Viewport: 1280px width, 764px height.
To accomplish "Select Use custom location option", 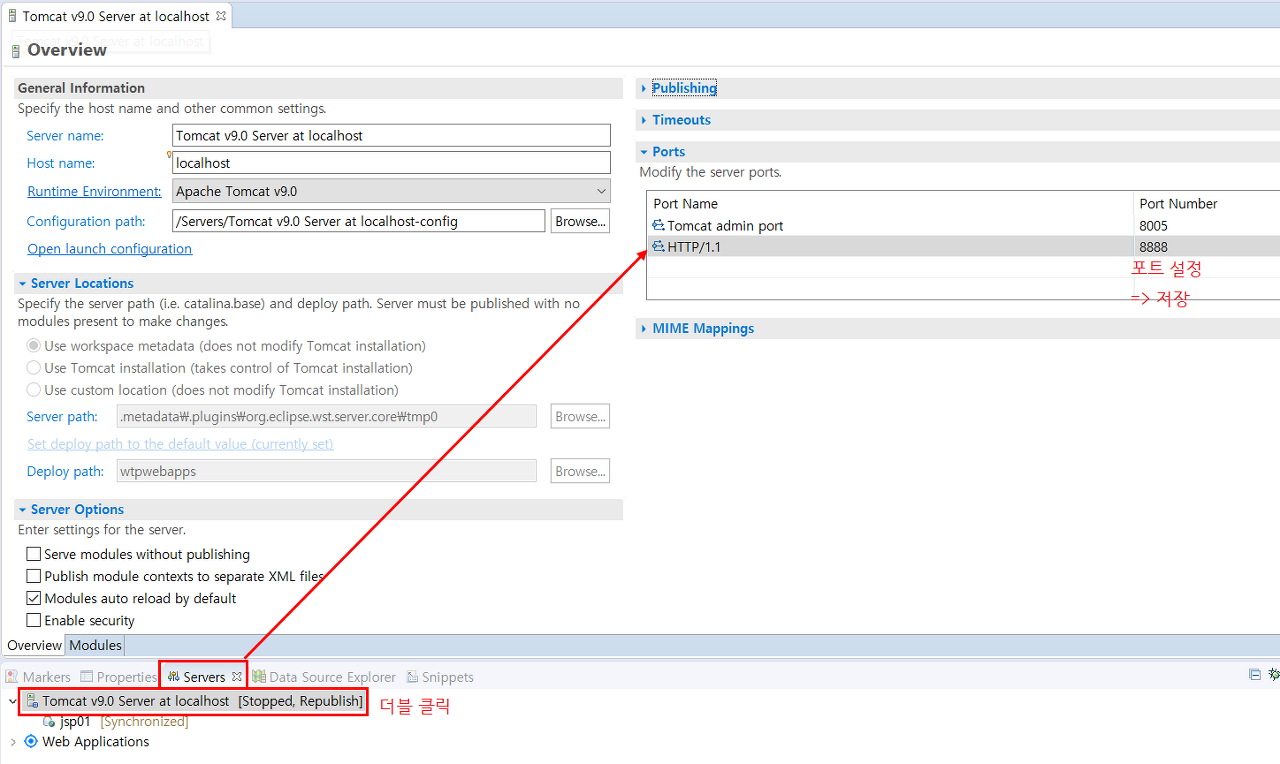I will [34, 390].
